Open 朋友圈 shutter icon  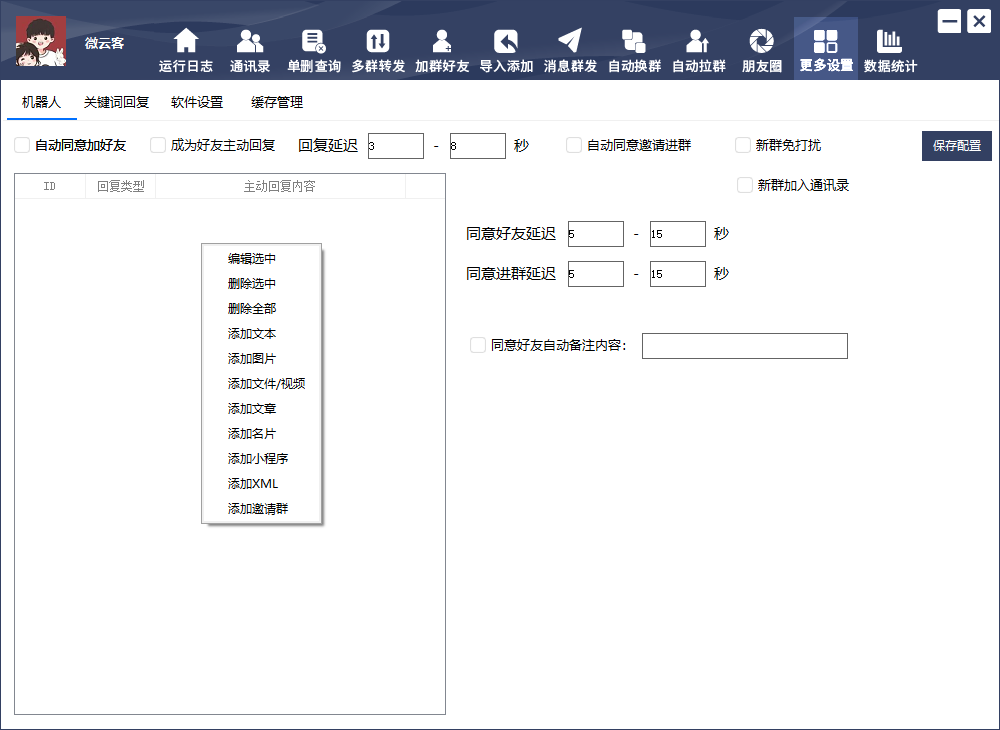[762, 42]
